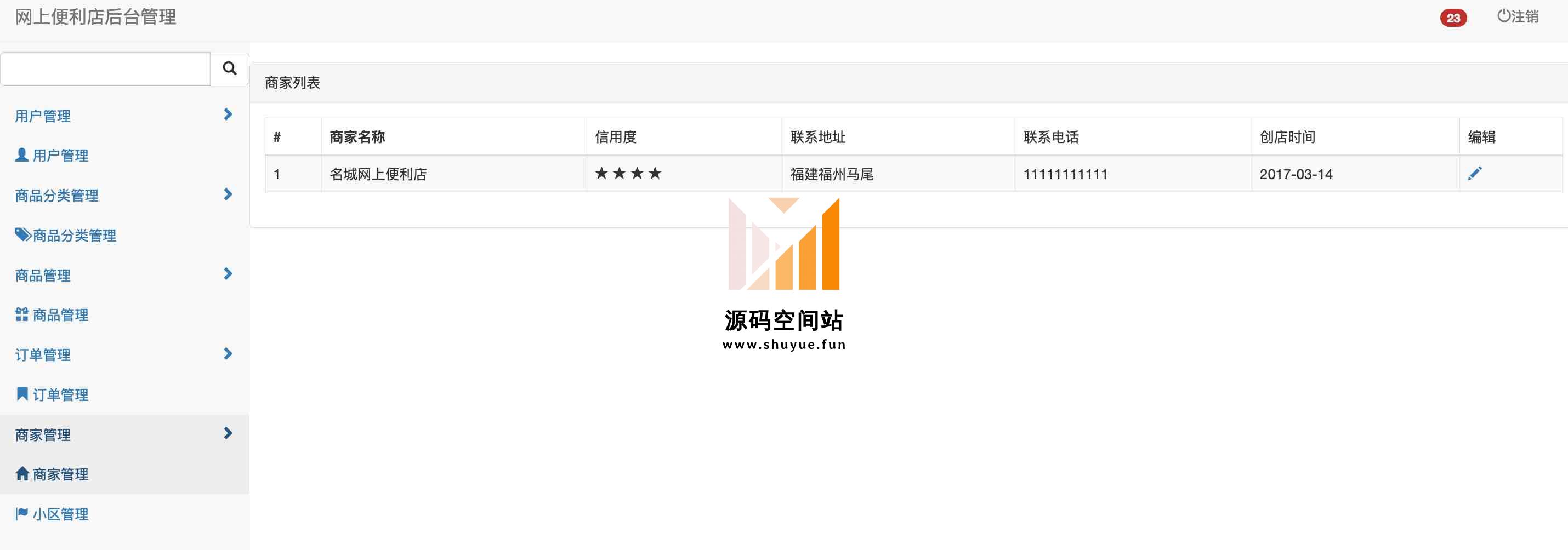
Task: Click the home icon in sidebar
Action: click(22, 473)
